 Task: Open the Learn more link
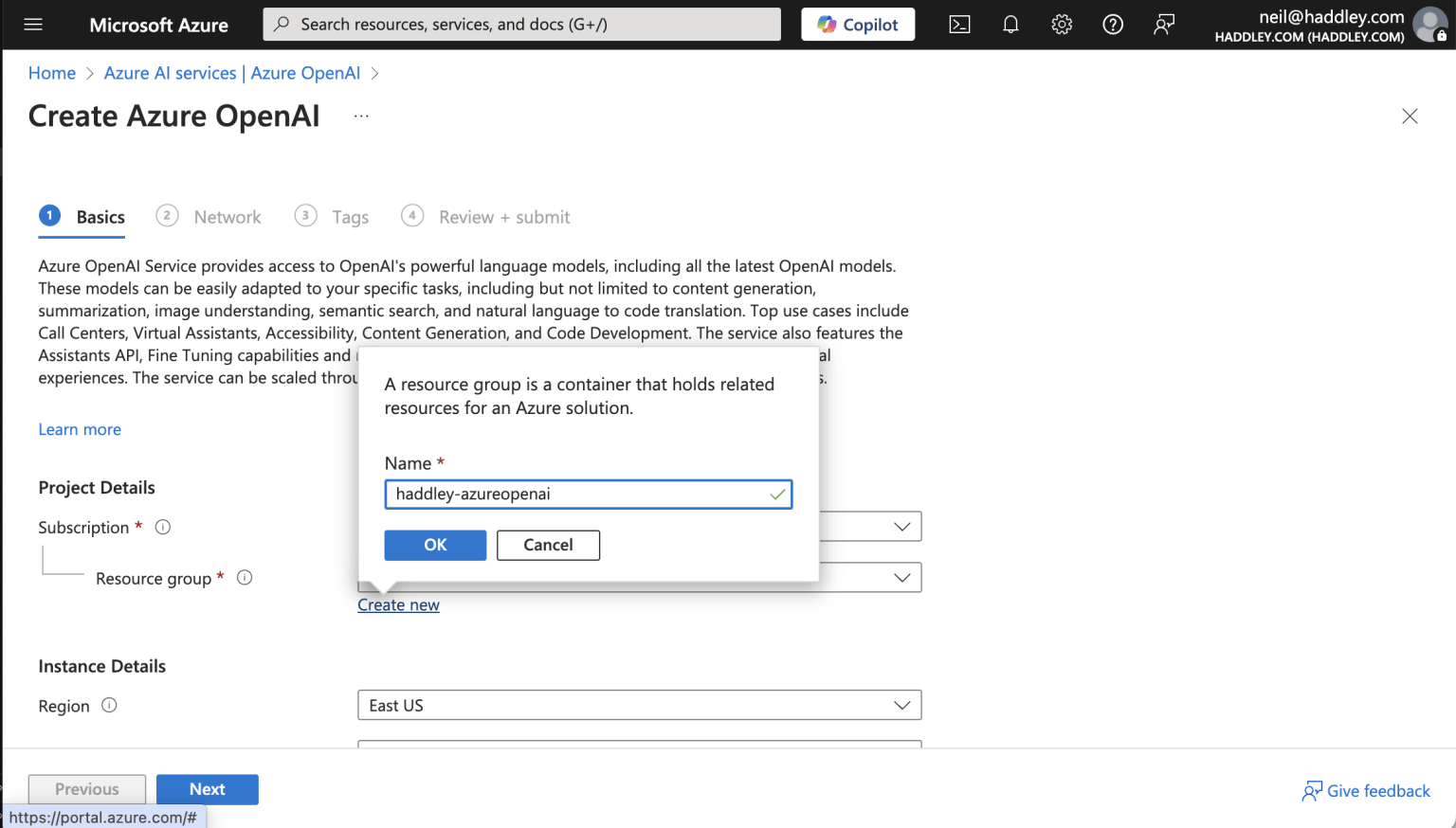click(x=80, y=429)
